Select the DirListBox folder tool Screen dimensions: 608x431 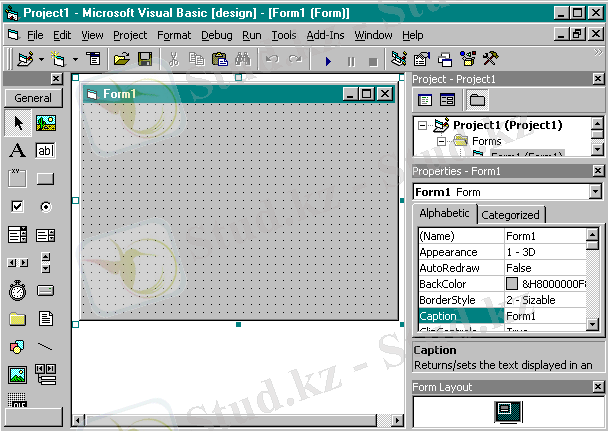click(x=17, y=319)
